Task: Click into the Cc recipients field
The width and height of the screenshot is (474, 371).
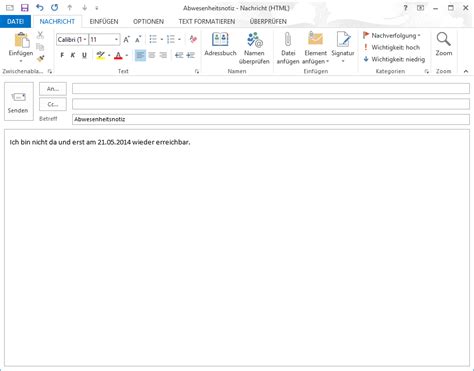Action: pyautogui.click(x=271, y=104)
